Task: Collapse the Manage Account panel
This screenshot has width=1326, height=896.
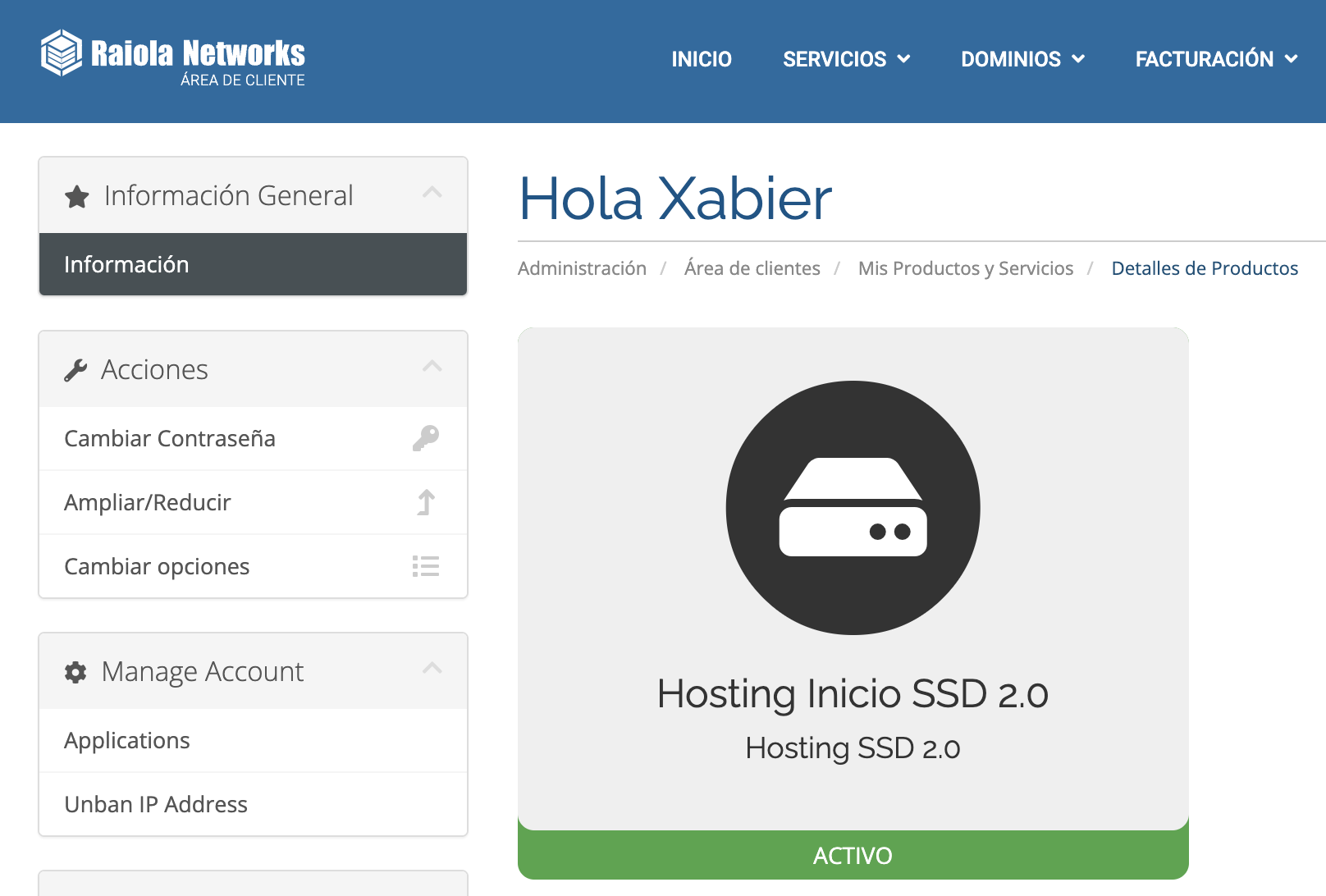Action: (432, 669)
